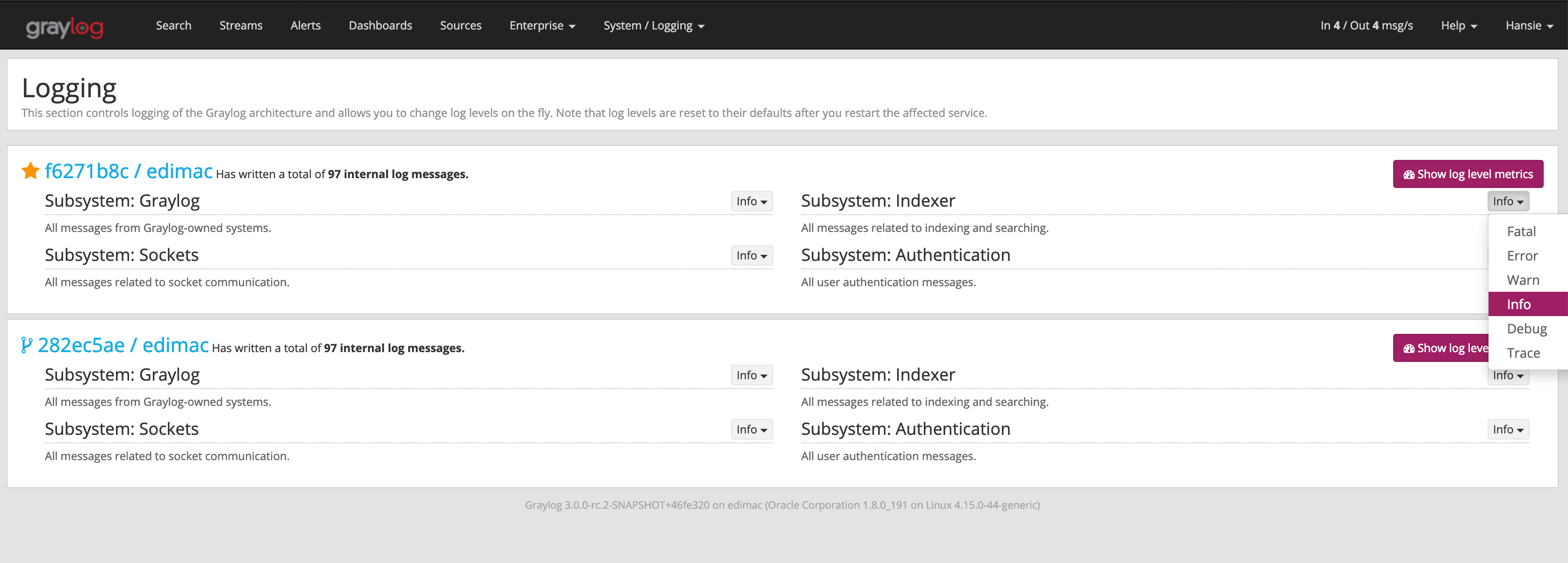
Task: Open Sockets subsystem level dropdown for 282ec5ae
Action: pyautogui.click(x=752, y=430)
